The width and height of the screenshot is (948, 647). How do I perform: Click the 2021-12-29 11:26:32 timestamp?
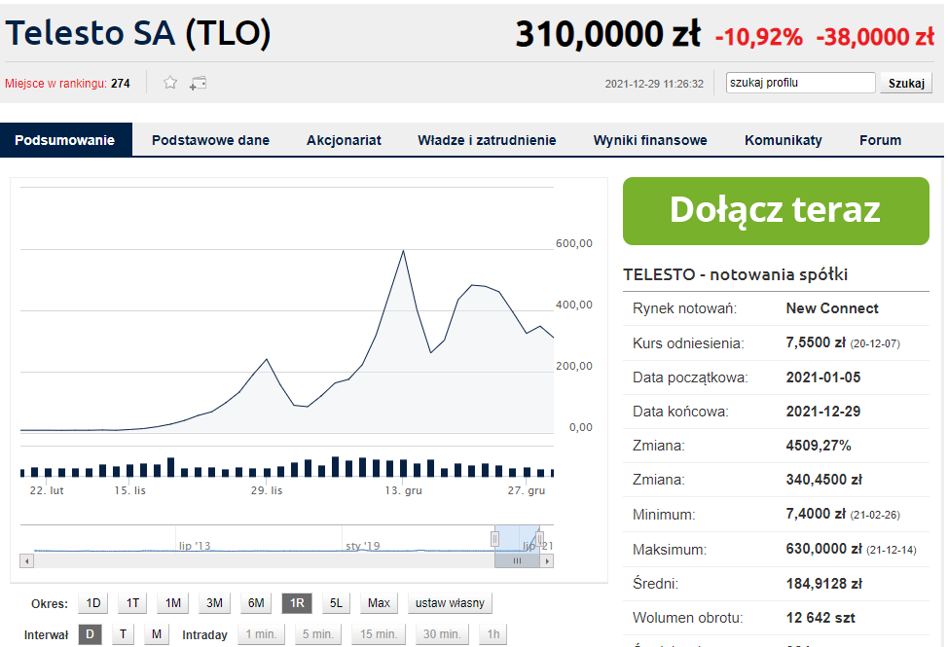654,83
